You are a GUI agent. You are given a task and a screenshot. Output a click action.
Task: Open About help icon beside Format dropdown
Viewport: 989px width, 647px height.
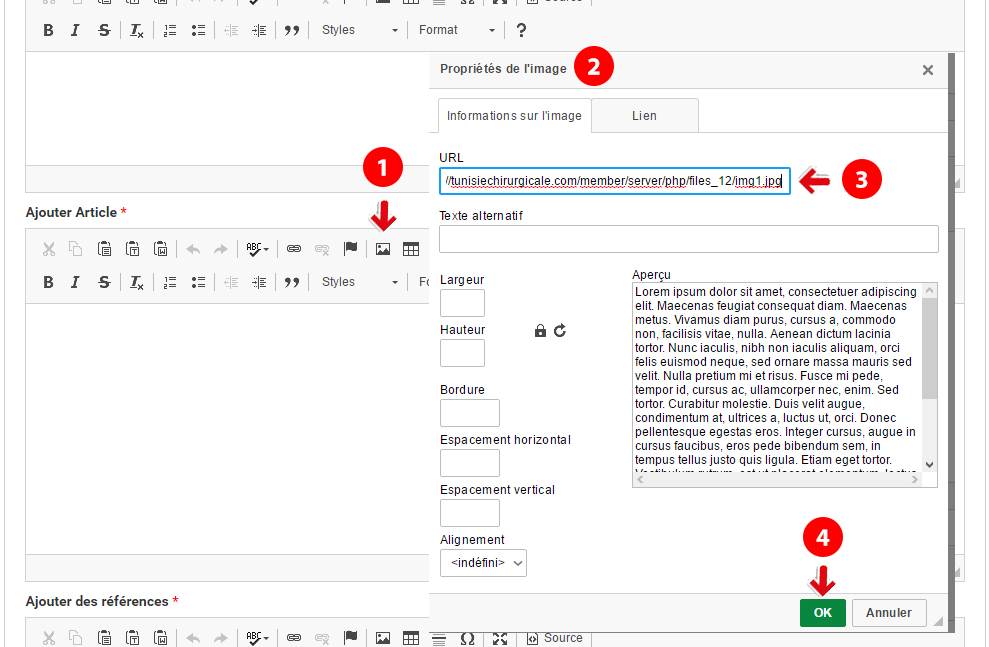click(521, 30)
